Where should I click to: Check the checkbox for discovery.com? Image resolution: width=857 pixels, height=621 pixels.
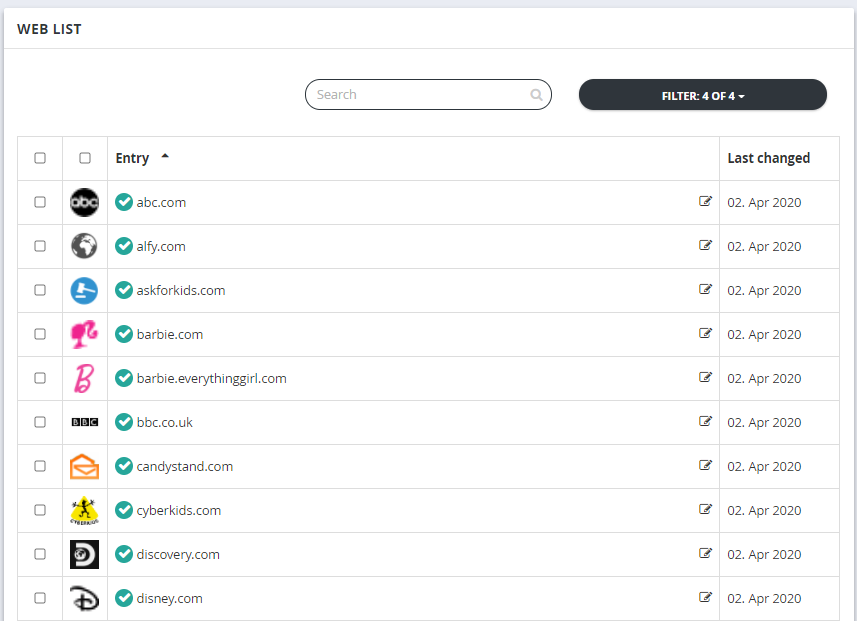pyautogui.click(x=40, y=554)
